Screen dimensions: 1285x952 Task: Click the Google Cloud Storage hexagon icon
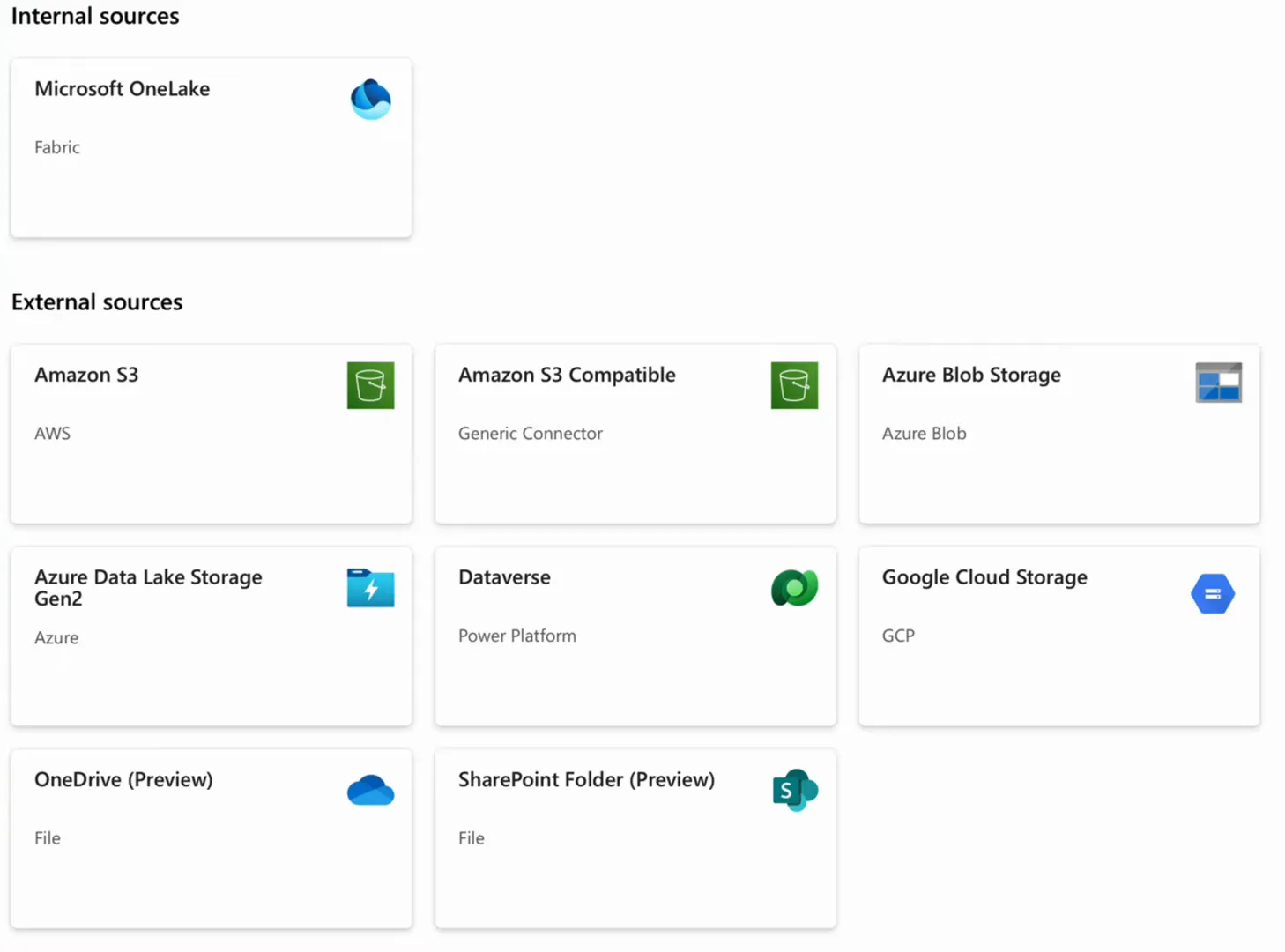pos(1213,593)
